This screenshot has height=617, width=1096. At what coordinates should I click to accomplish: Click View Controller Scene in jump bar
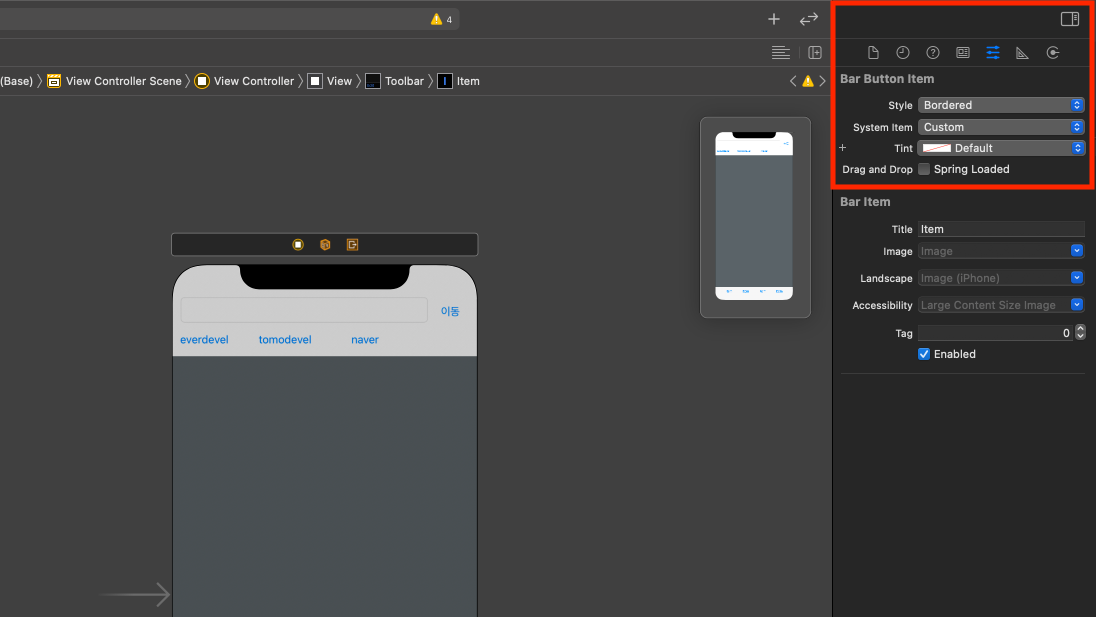pyautogui.click(x=123, y=81)
